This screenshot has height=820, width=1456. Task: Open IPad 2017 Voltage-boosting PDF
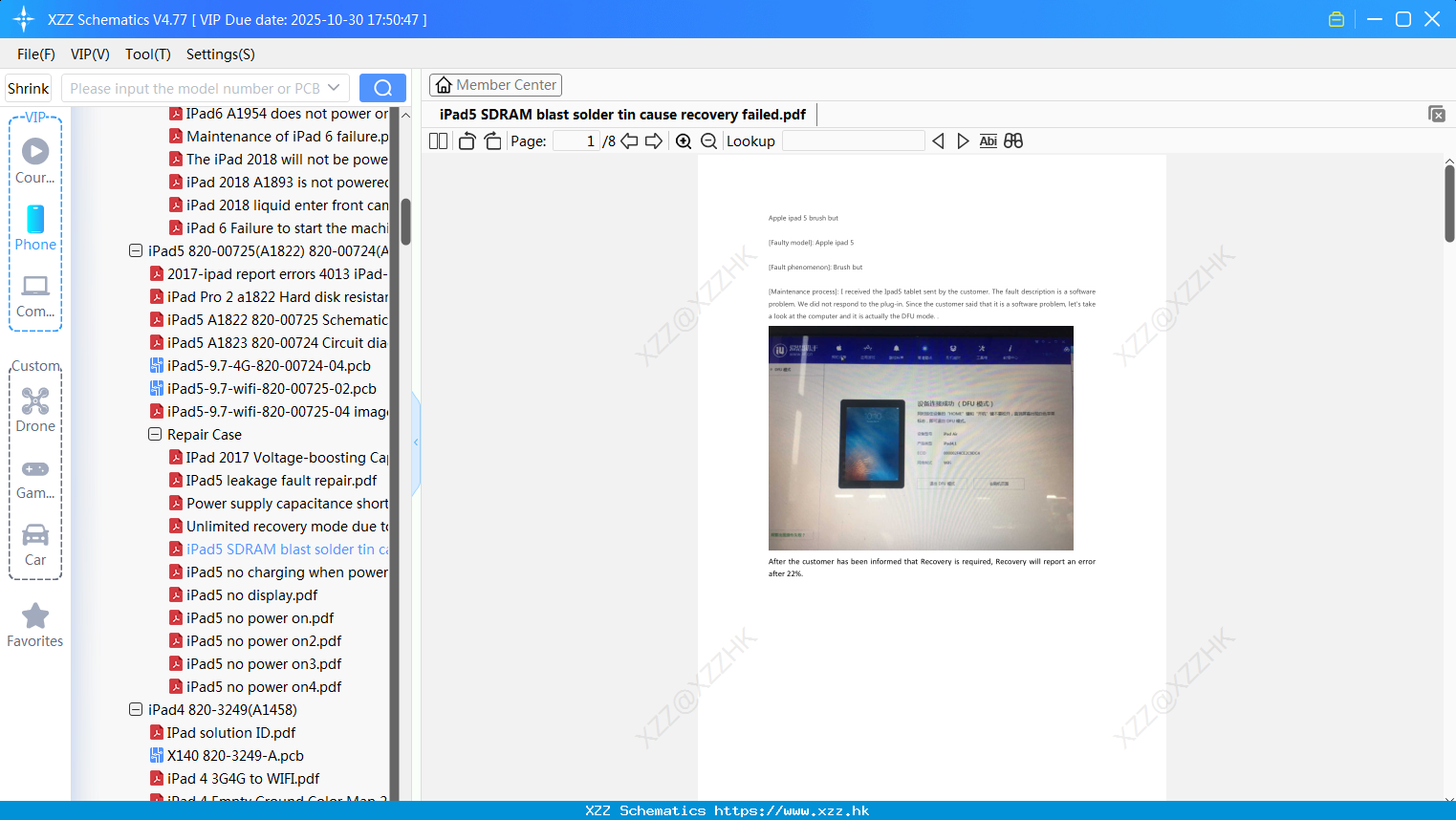(x=287, y=458)
